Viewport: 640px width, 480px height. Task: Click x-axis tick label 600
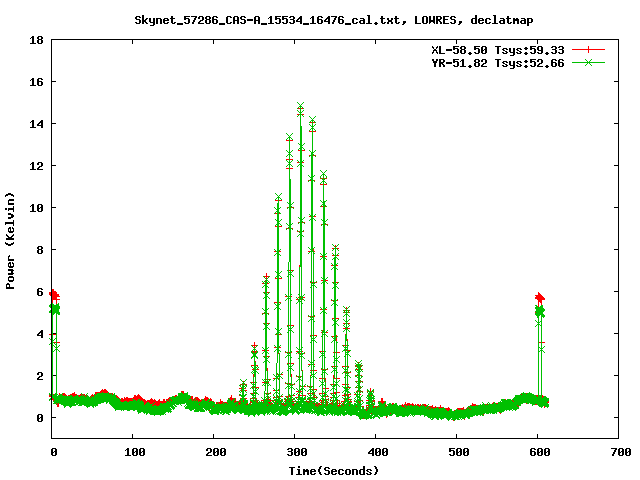click(x=540, y=452)
